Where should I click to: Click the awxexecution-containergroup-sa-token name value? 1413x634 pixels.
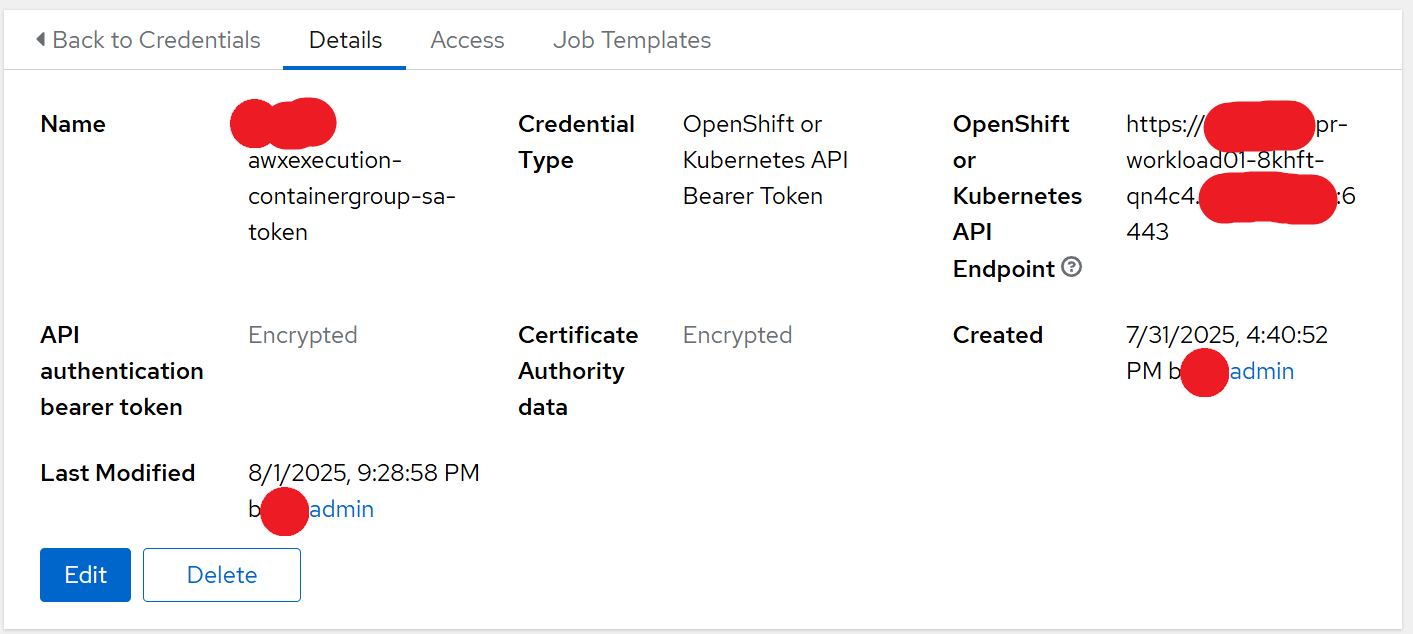pos(351,196)
